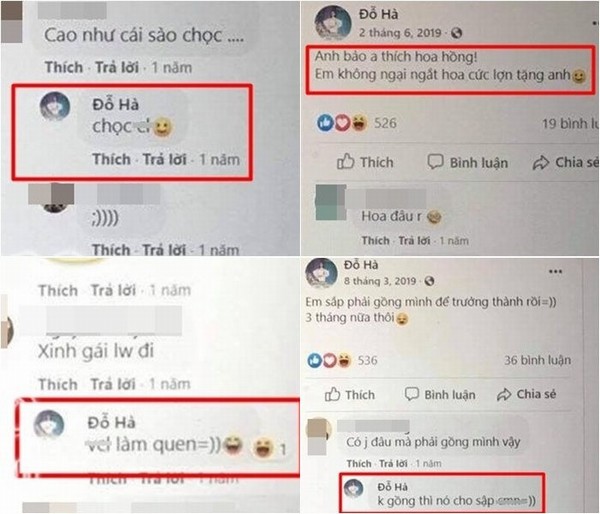Click Trả lời under the 'chọc' comment by Đỗ Hà
600x514 pixels.
[x=165, y=159]
